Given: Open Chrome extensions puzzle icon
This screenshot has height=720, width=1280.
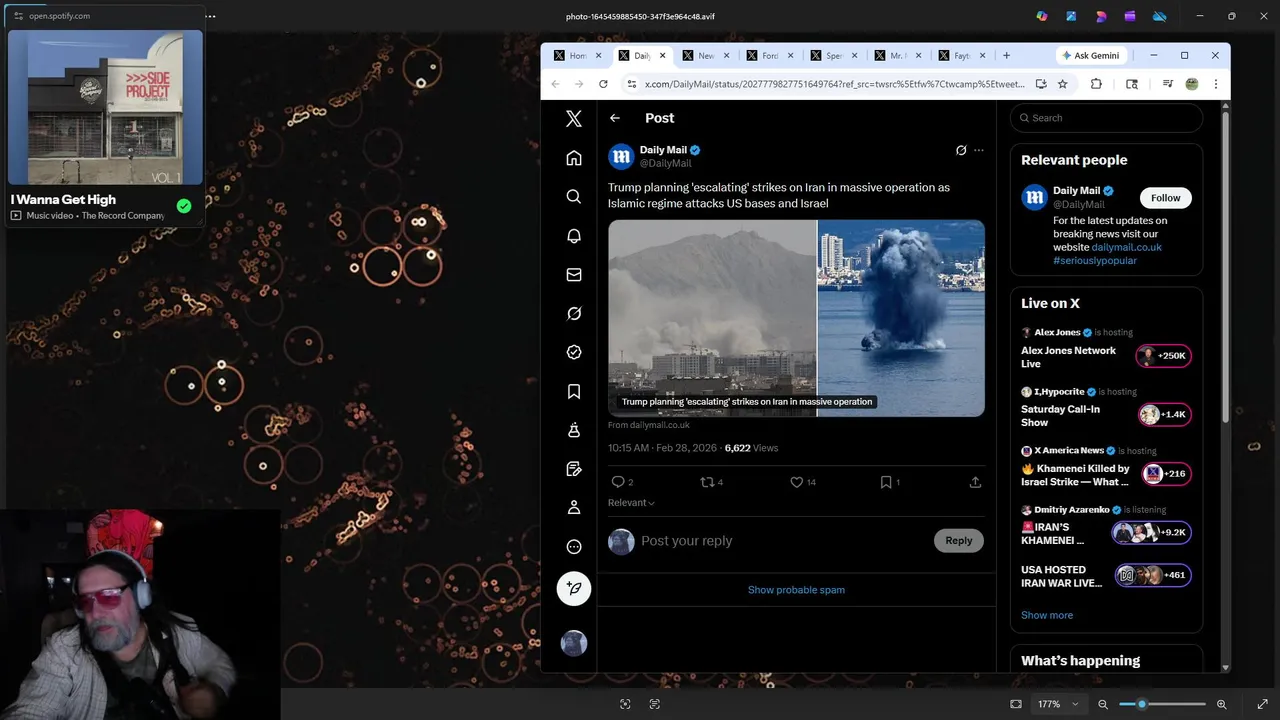Looking at the screenshot, I should tap(1096, 84).
